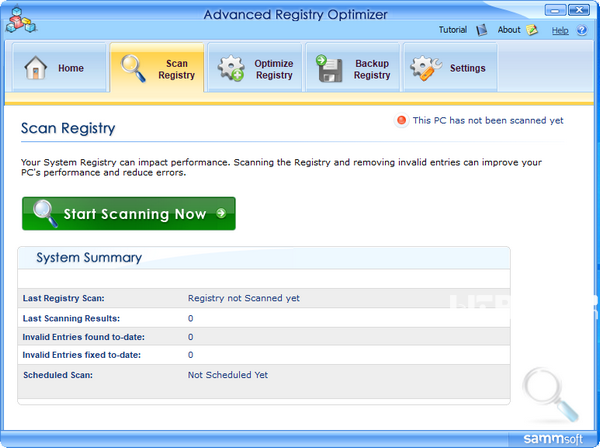Image resolution: width=600 pixels, height=448 pixels.
Task: Click the arrow icon on Start Scanning button
Action: (221, 213)
